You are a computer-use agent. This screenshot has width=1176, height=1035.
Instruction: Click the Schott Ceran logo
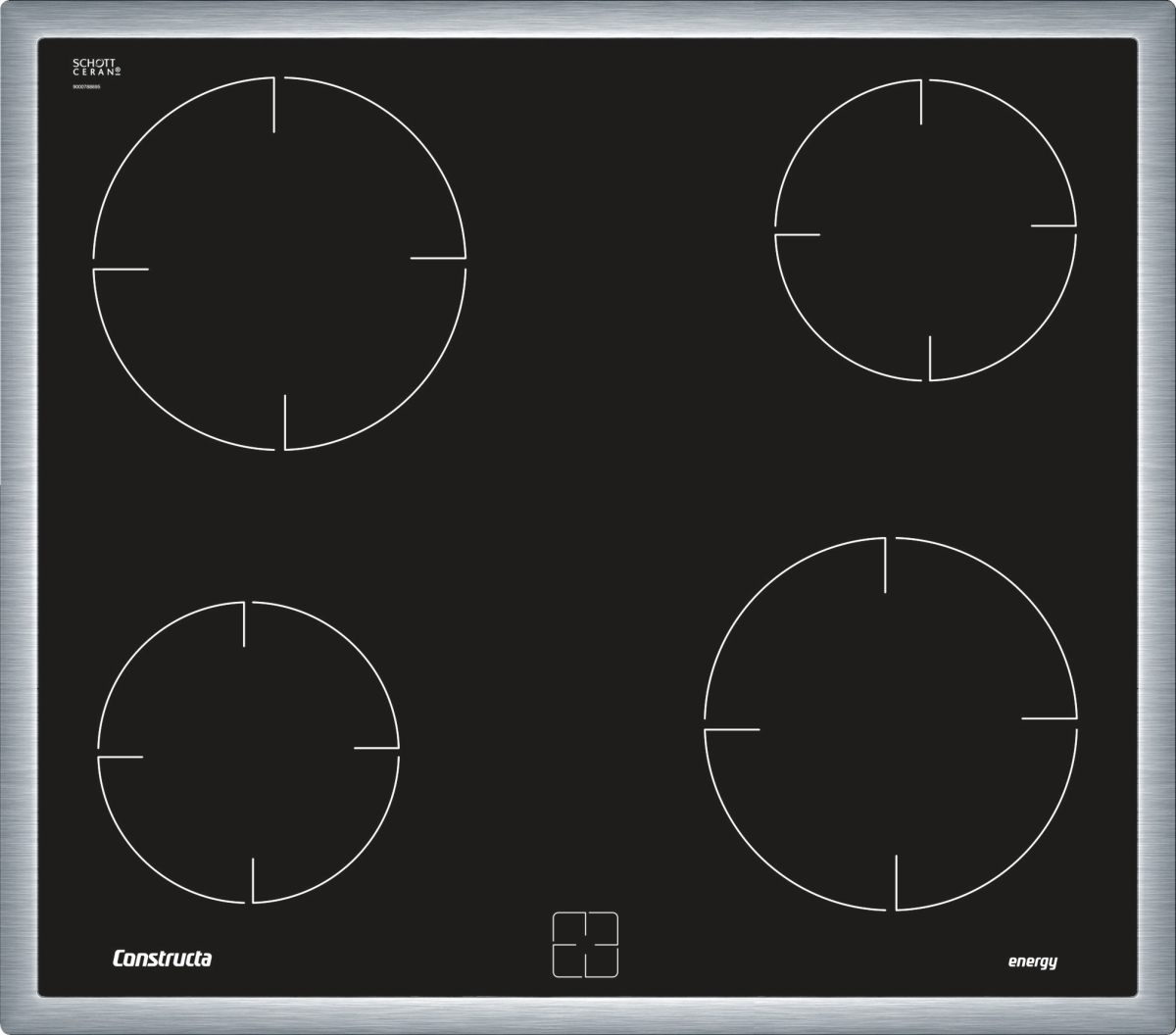[x=97, y=68]
